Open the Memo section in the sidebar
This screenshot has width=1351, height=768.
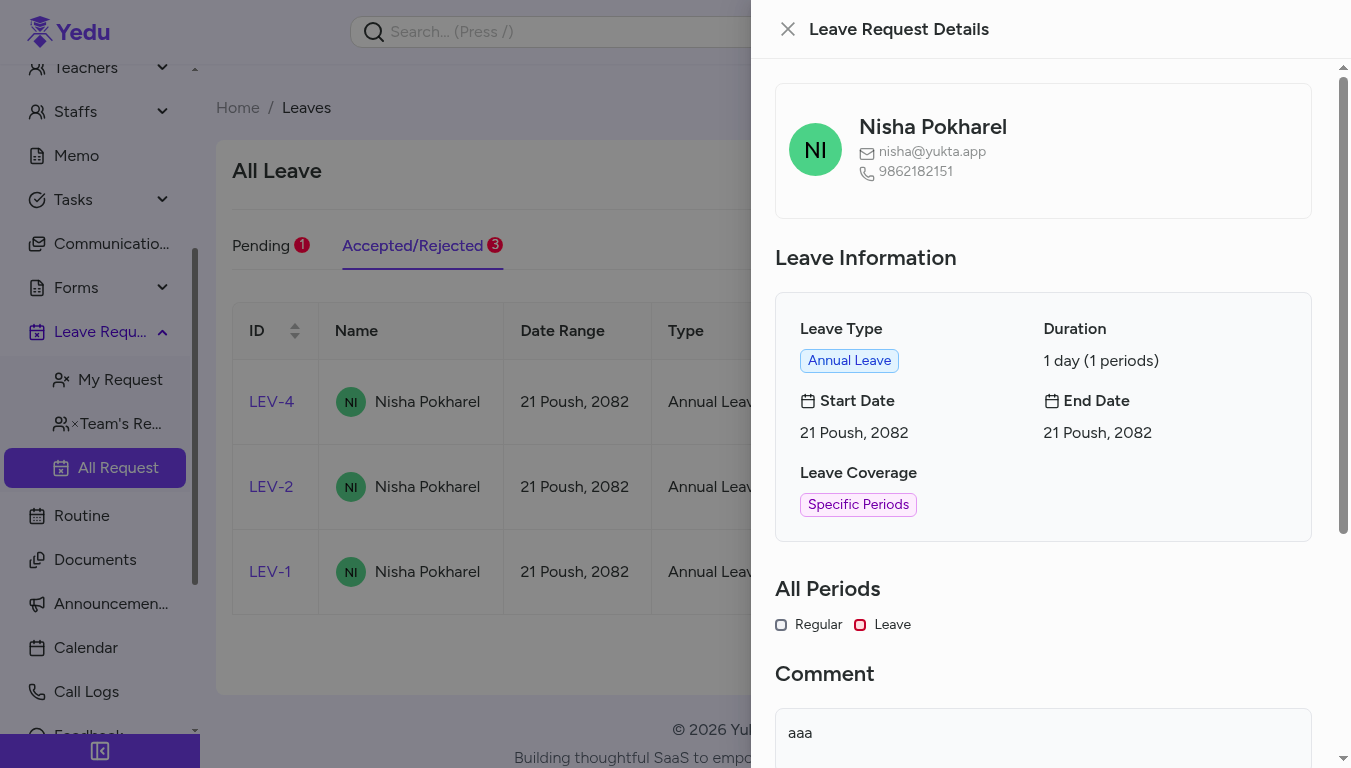coord(75,155)
